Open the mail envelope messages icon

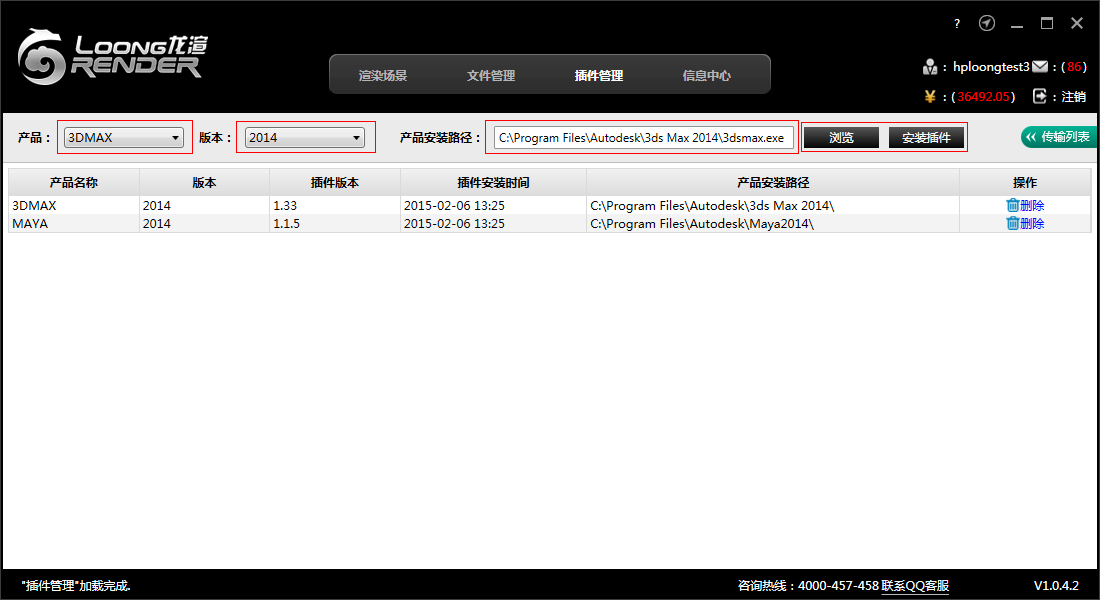(1040, 67)
